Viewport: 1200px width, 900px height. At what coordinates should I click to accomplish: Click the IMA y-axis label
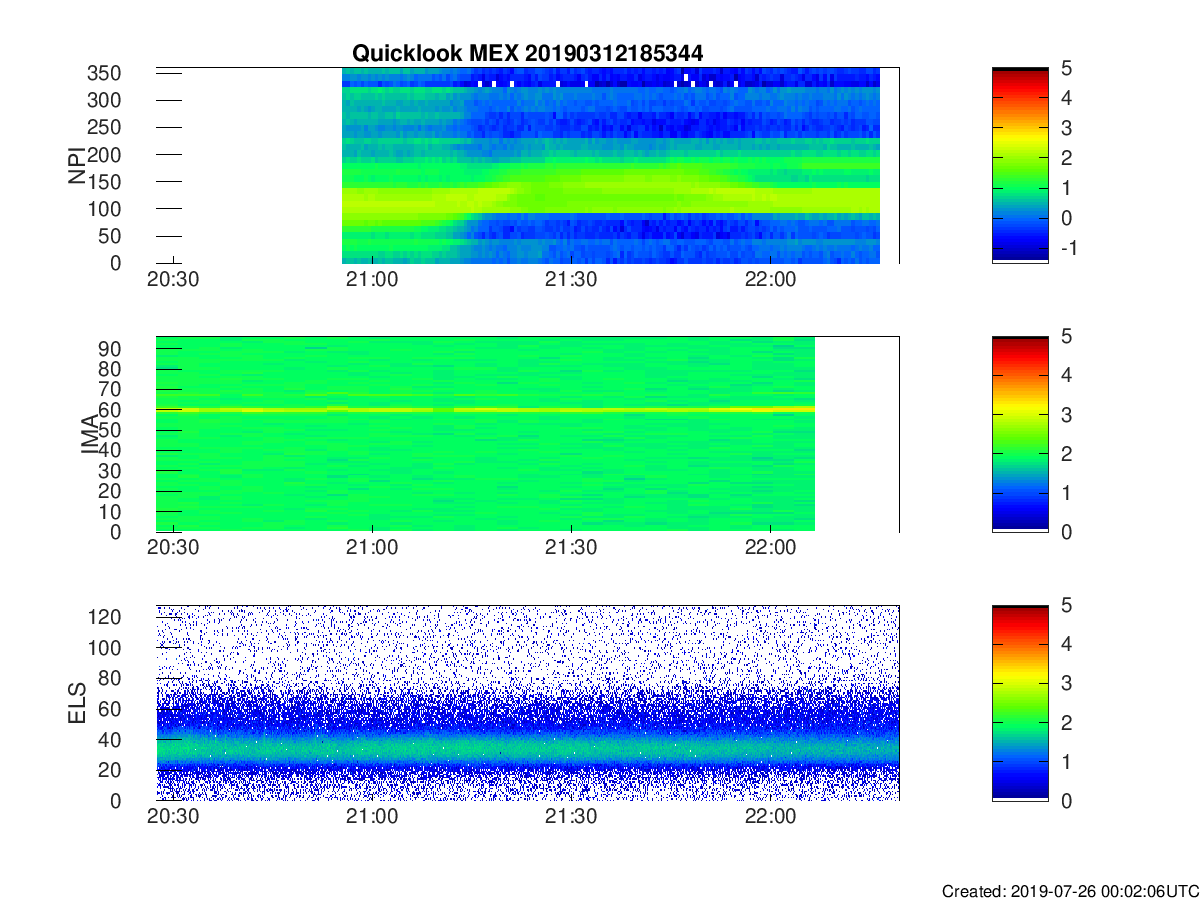[90, 434]
